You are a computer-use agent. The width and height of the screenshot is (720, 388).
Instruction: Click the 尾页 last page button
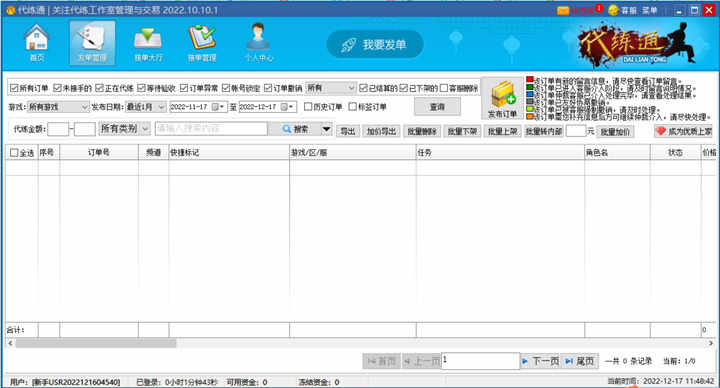[579, 361]
